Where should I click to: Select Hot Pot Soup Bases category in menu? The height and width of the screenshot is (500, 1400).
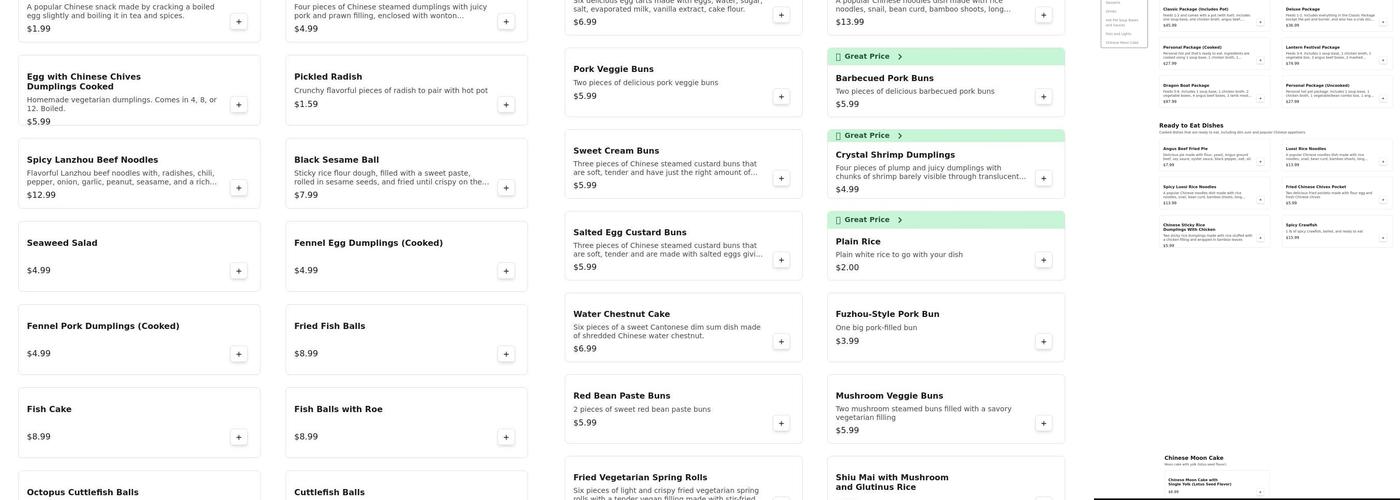pos(1121,22)
